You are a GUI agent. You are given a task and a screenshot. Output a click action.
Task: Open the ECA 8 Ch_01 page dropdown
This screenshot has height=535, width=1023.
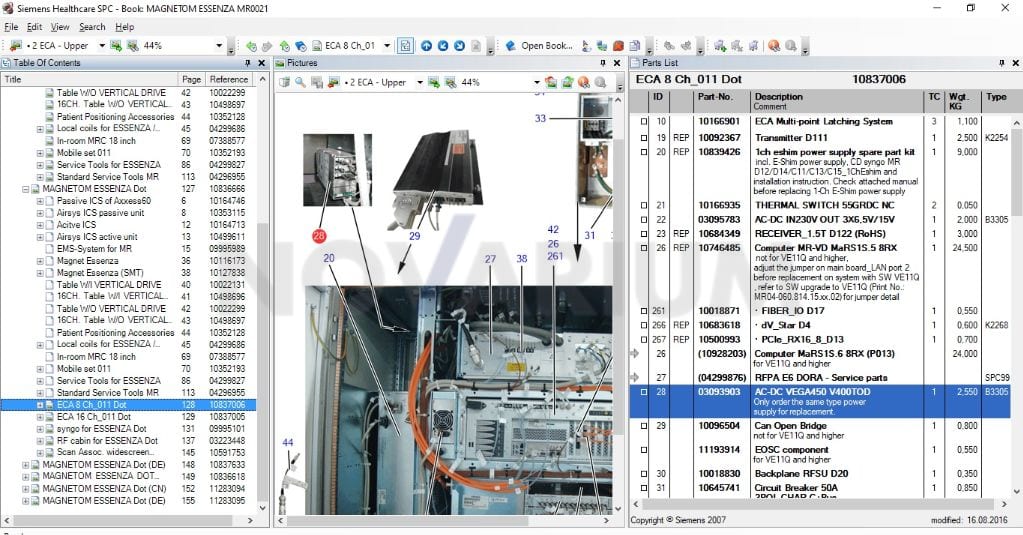tap(387, 46)
